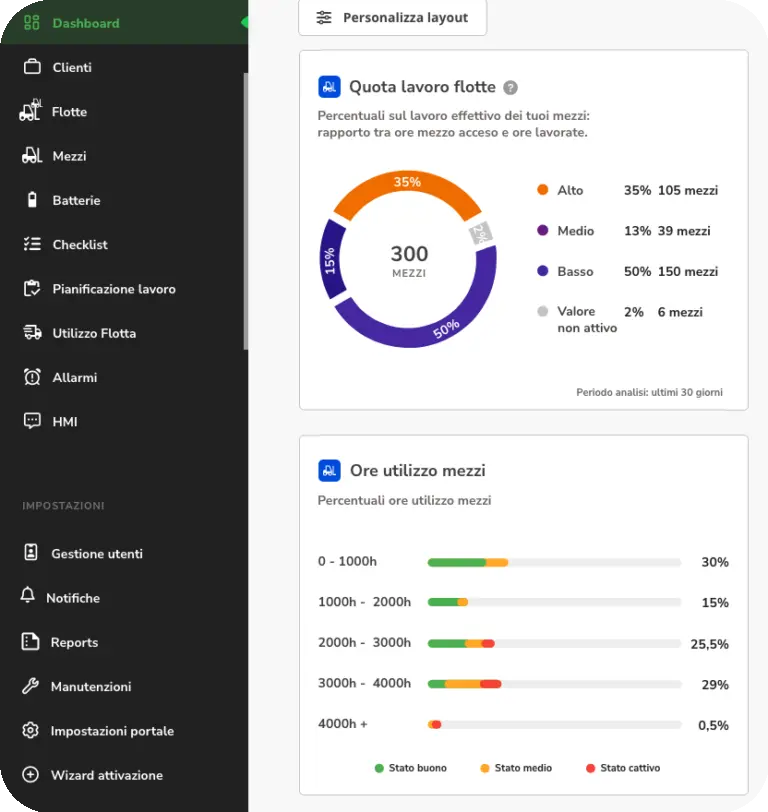Click help question mark beside Quota lavoro flotte
Image resolution: width=768 pixels, height=812 pixels.
pyautogui.click(x=510, y=88)
